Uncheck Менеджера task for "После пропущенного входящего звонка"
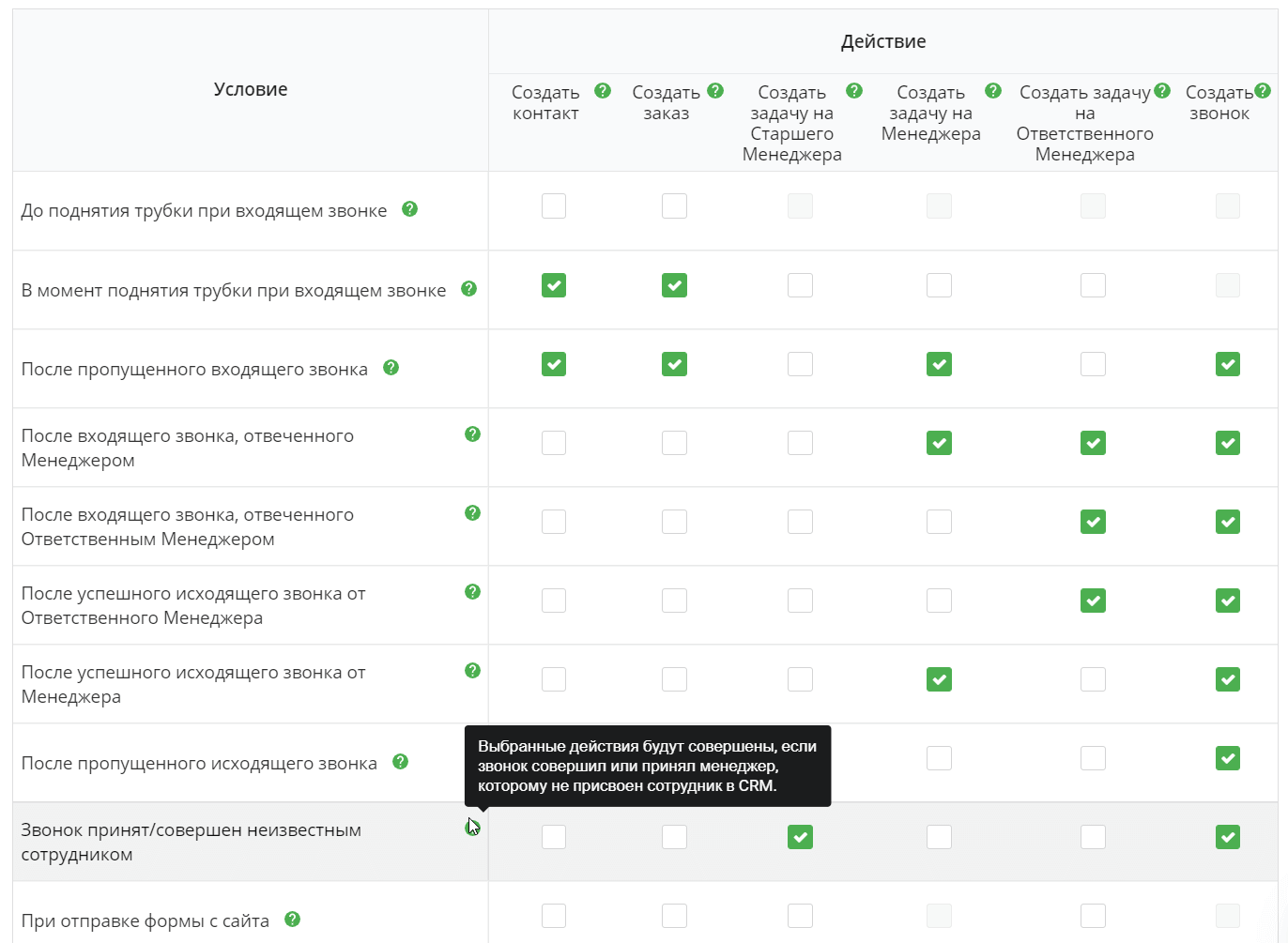The height and width of the screenshot is (943, 1288). pyautogui.click(x=939, y=364)
